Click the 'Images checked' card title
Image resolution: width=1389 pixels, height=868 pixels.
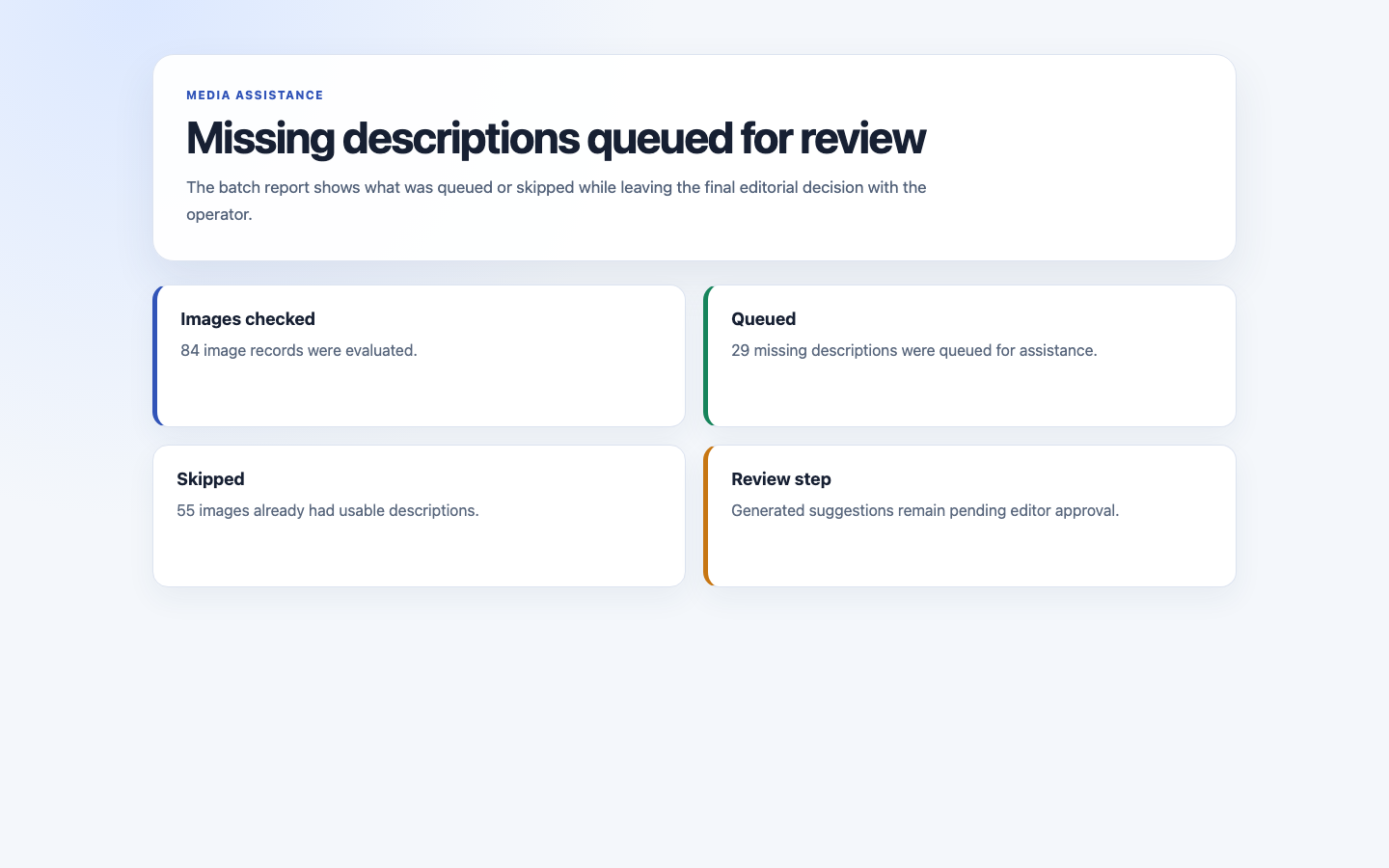coord(248,319)
